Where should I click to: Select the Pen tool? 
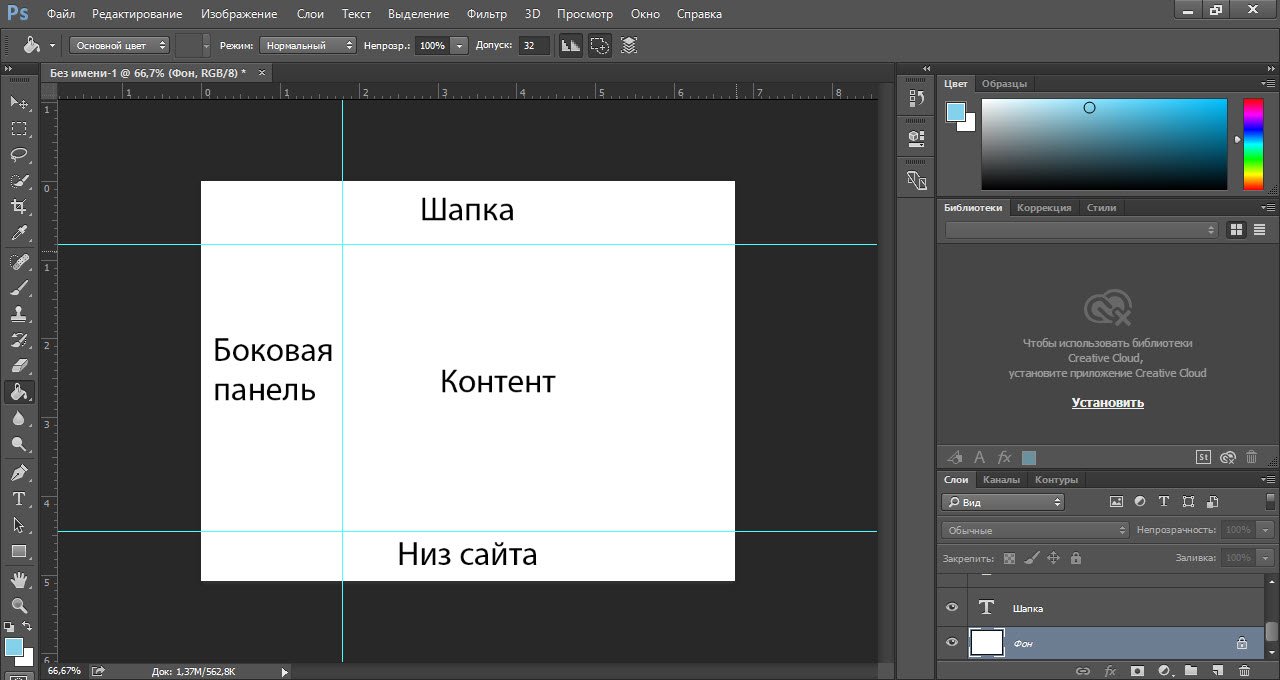coord(18,472)
